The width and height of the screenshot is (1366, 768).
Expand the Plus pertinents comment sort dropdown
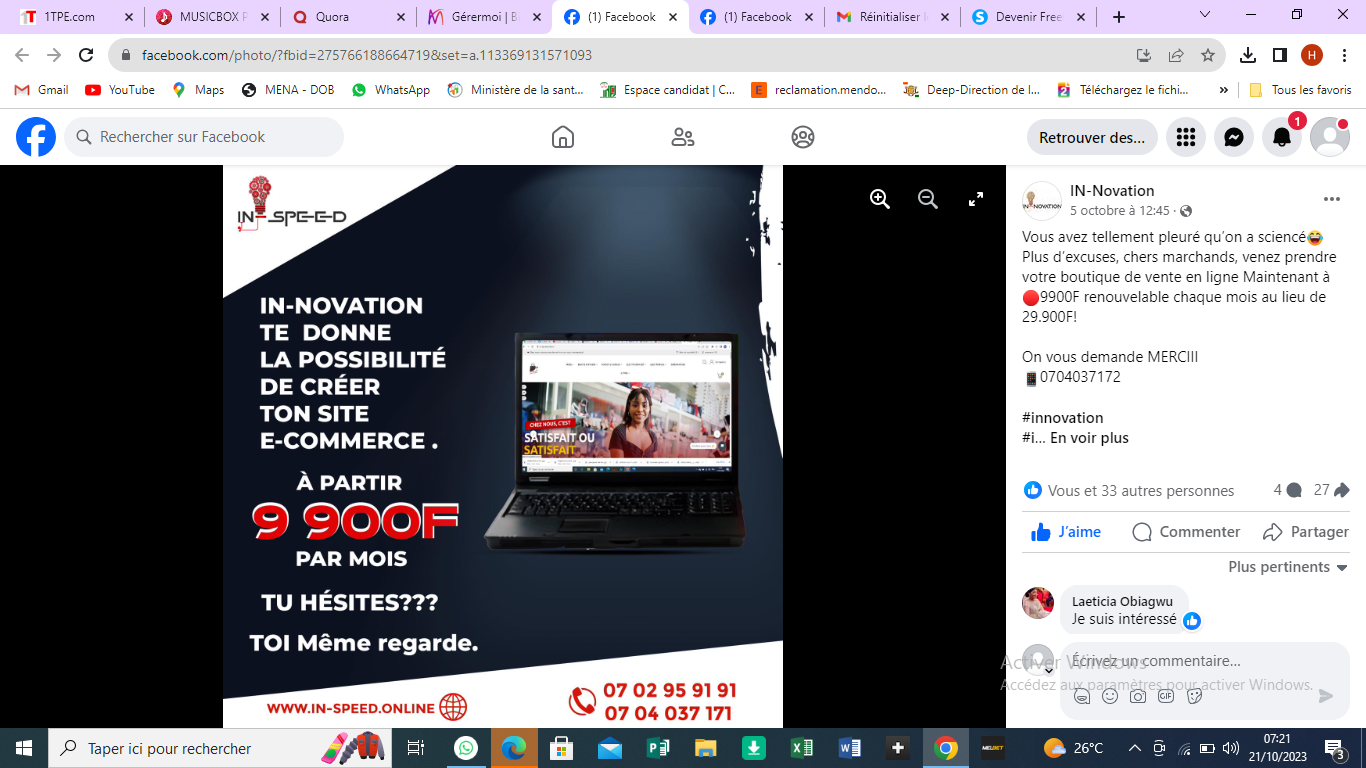point(1288,567)
